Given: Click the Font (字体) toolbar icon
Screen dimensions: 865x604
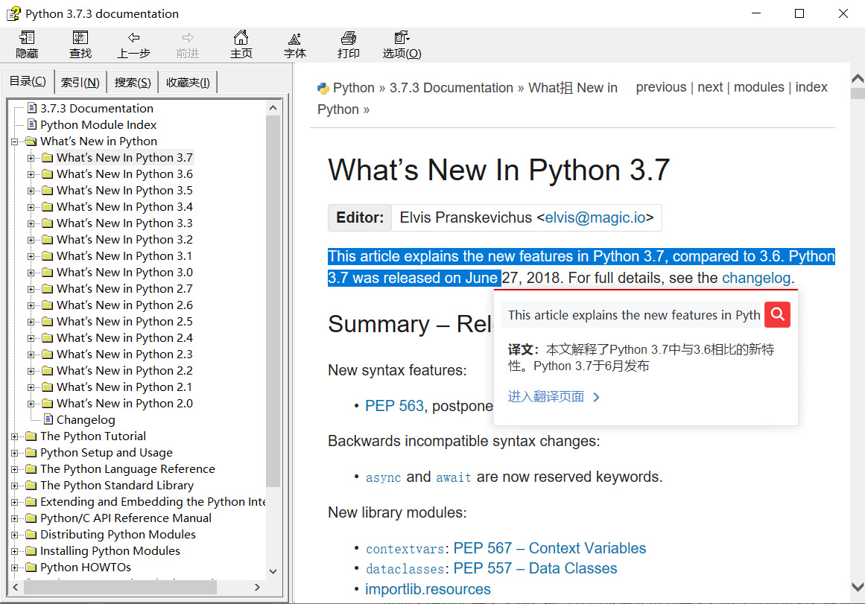Looking at the screenshot, I should 295,39.
